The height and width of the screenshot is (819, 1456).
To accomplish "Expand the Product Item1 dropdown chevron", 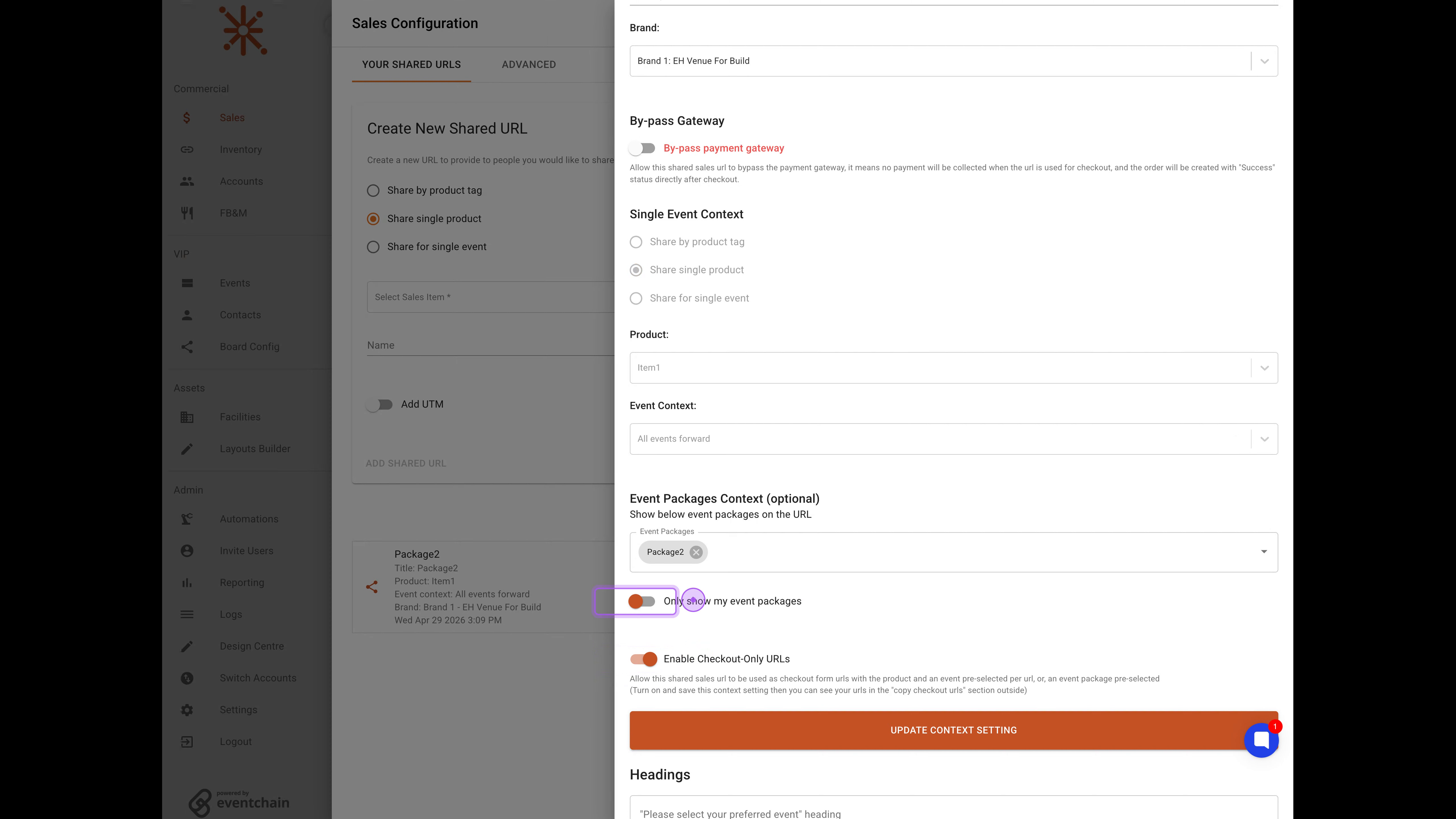I will pyautogui.click(x=1264, y=368).
